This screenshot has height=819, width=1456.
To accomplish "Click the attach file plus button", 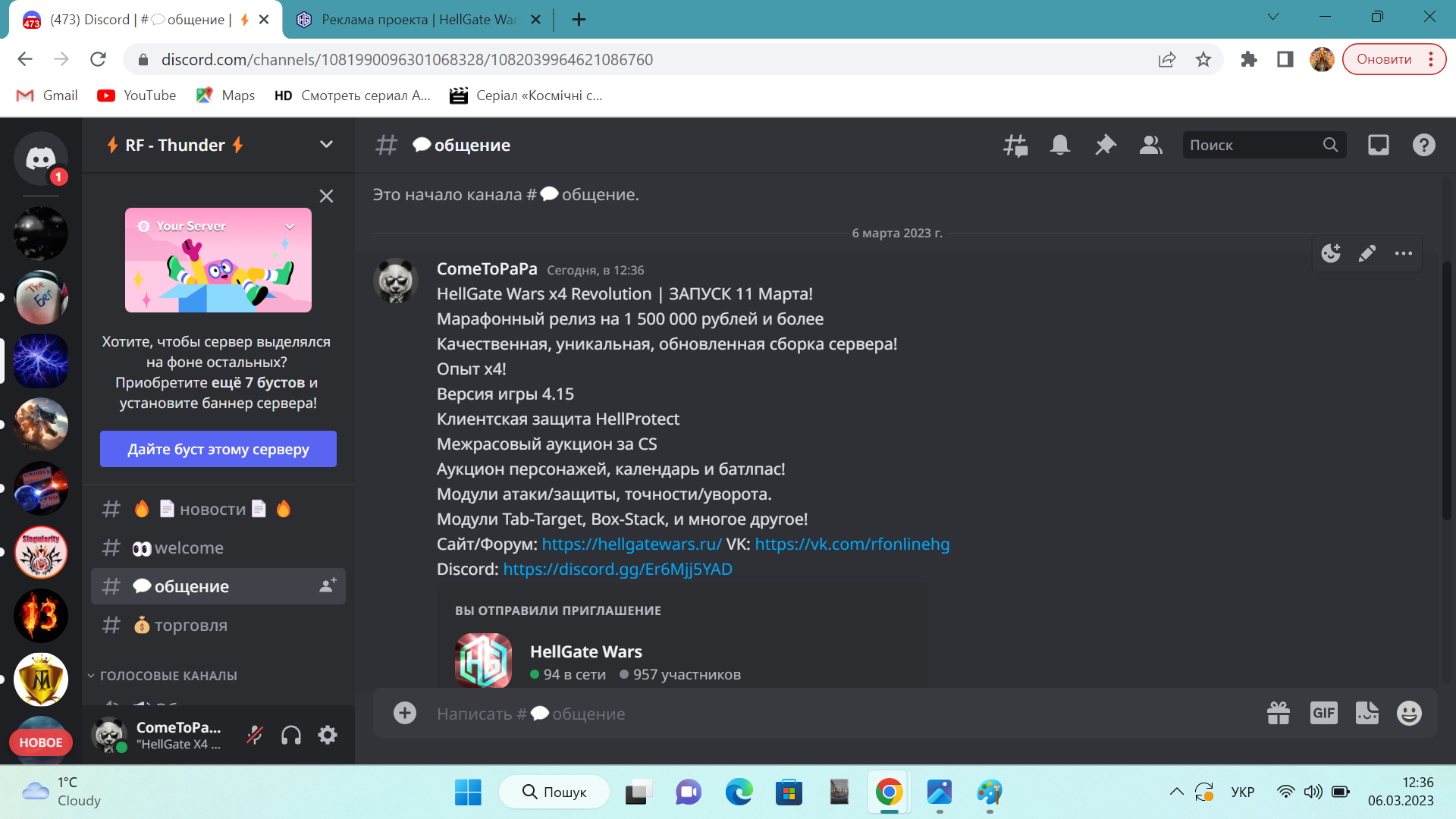I will click(405, 713).
